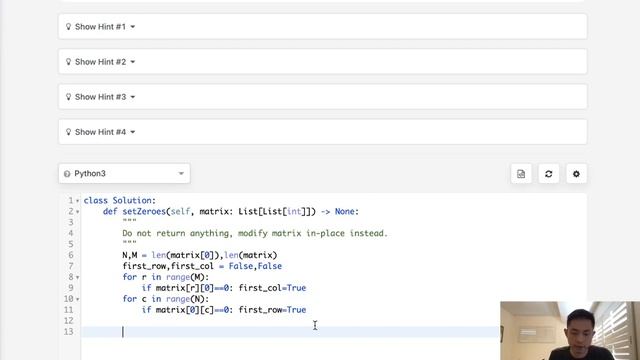640x360 pixels.
Task: Open the Python3 language dropdown
Action: tap(124, 173)
